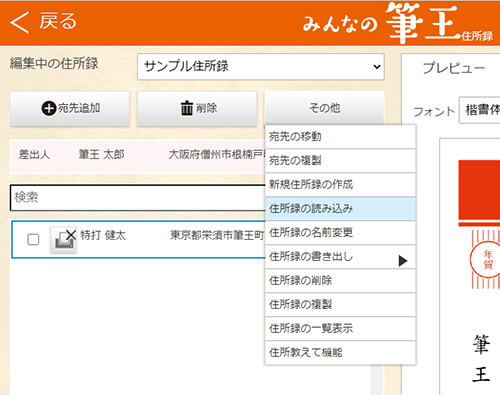Choose 宛先の移動 from the menu

(340, 137)
